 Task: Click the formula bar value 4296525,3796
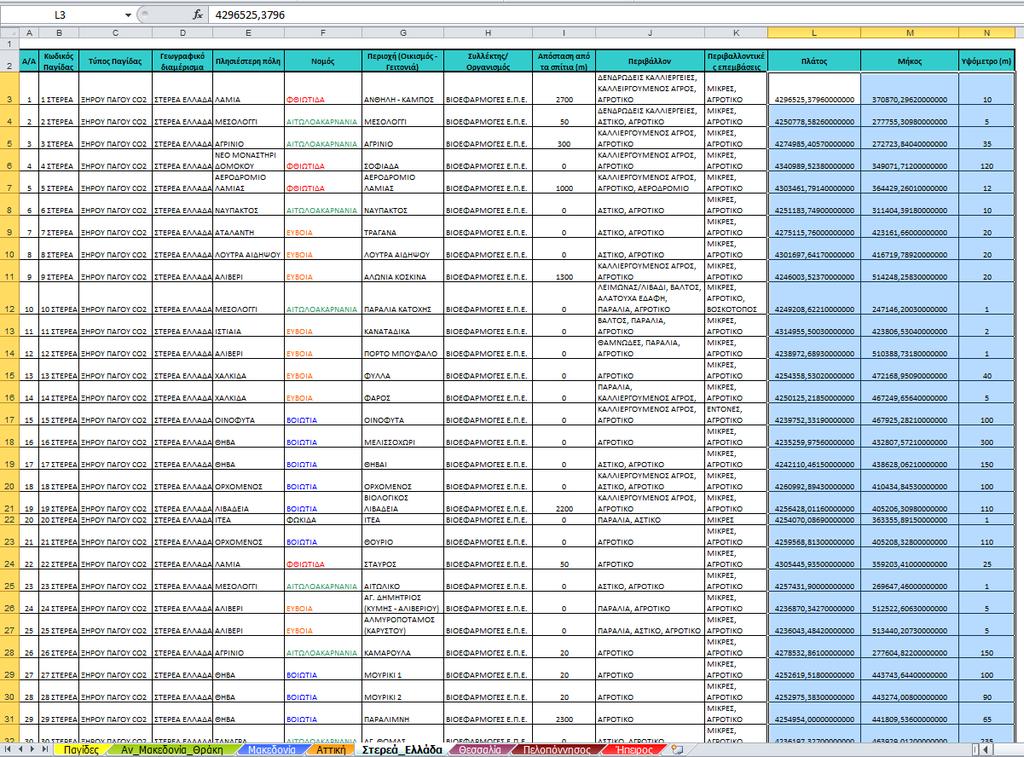coord(249,15)
